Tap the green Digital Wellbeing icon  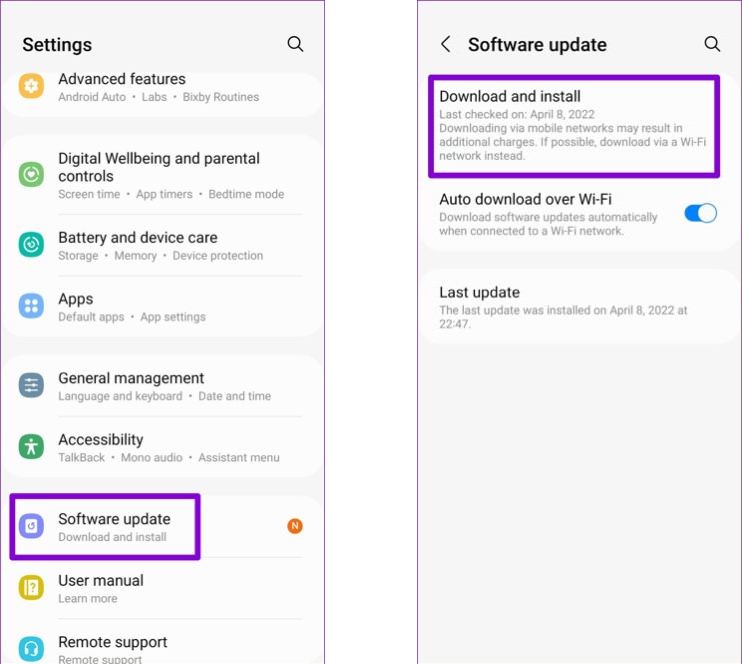[32, 175]
